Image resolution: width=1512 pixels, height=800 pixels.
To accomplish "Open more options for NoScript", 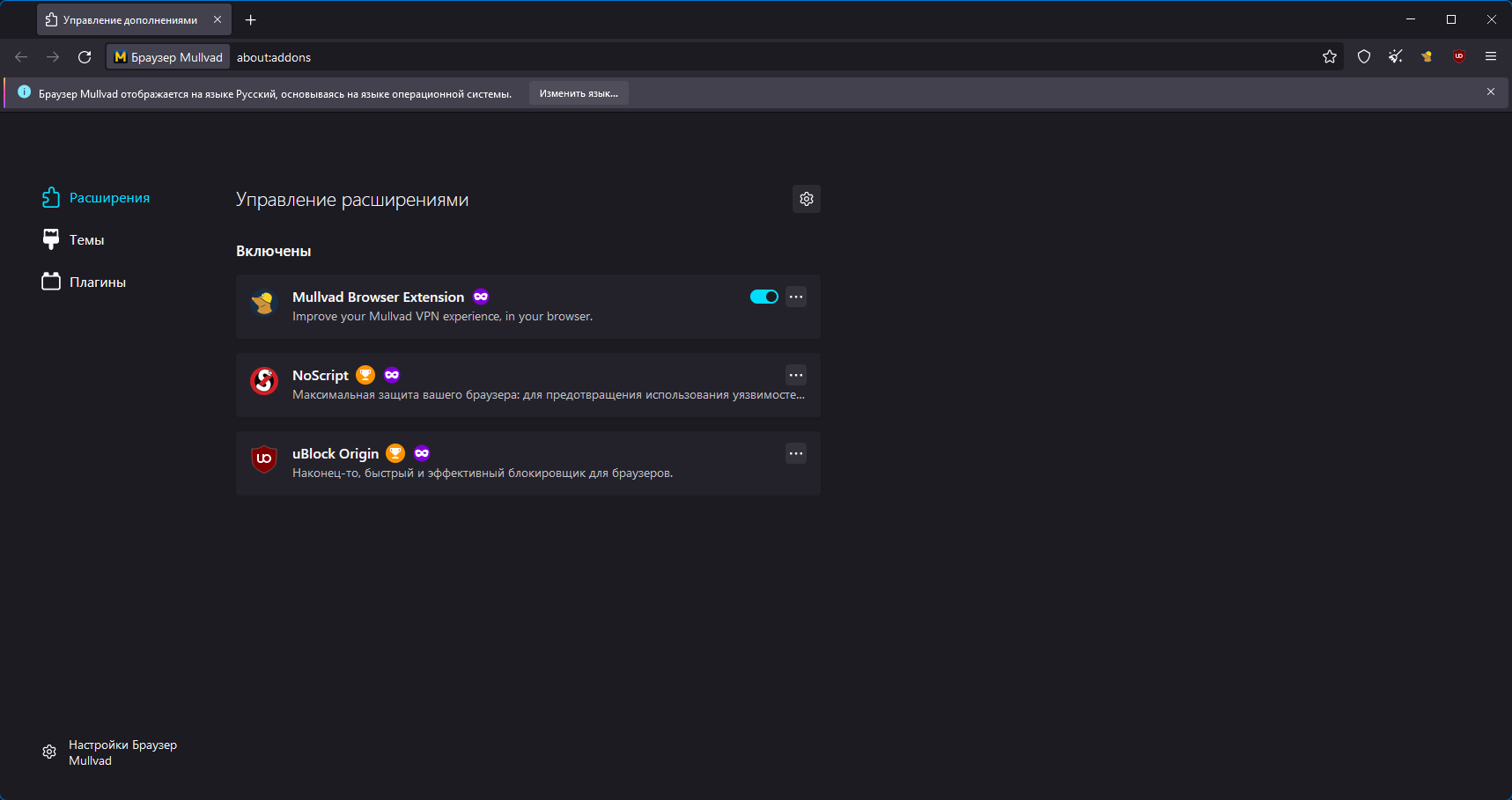I will point(796,375).
